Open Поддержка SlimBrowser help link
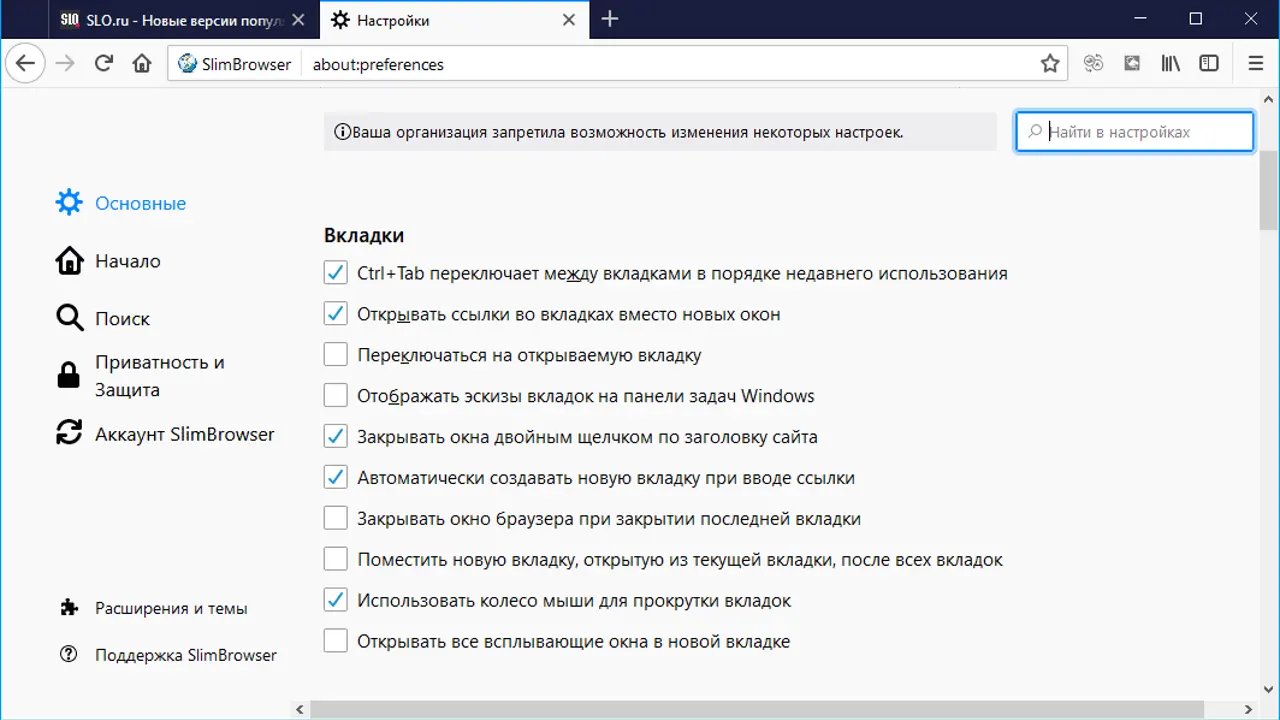The image size is (1280, 720). 185,655
